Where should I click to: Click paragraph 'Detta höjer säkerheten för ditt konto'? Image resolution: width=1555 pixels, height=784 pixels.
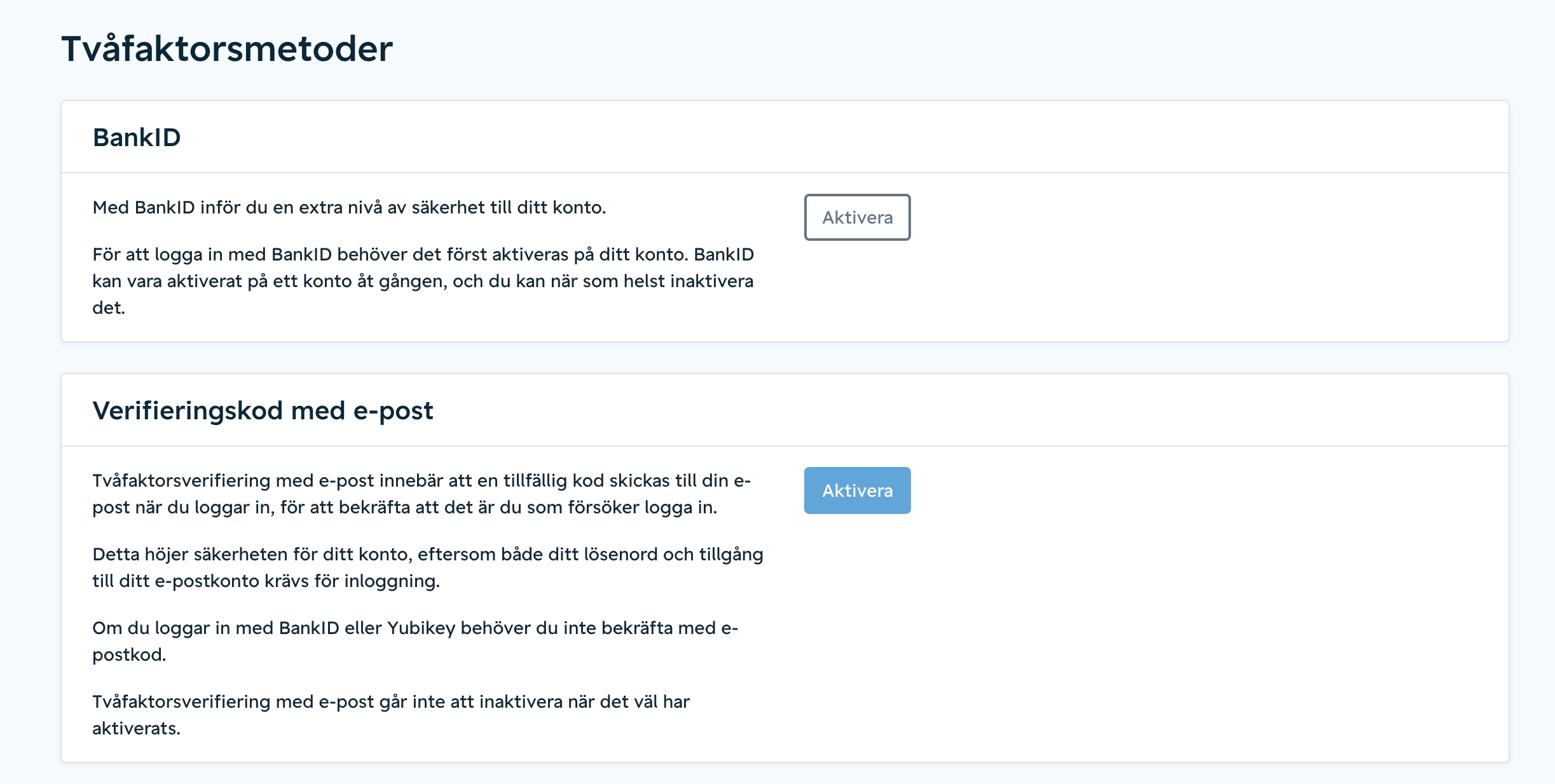tap(428, 567)
